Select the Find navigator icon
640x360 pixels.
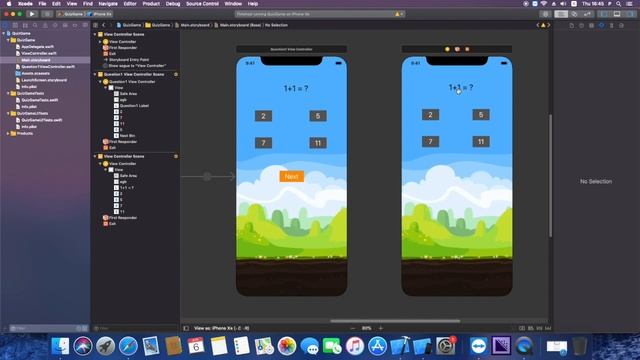[35, 25]
